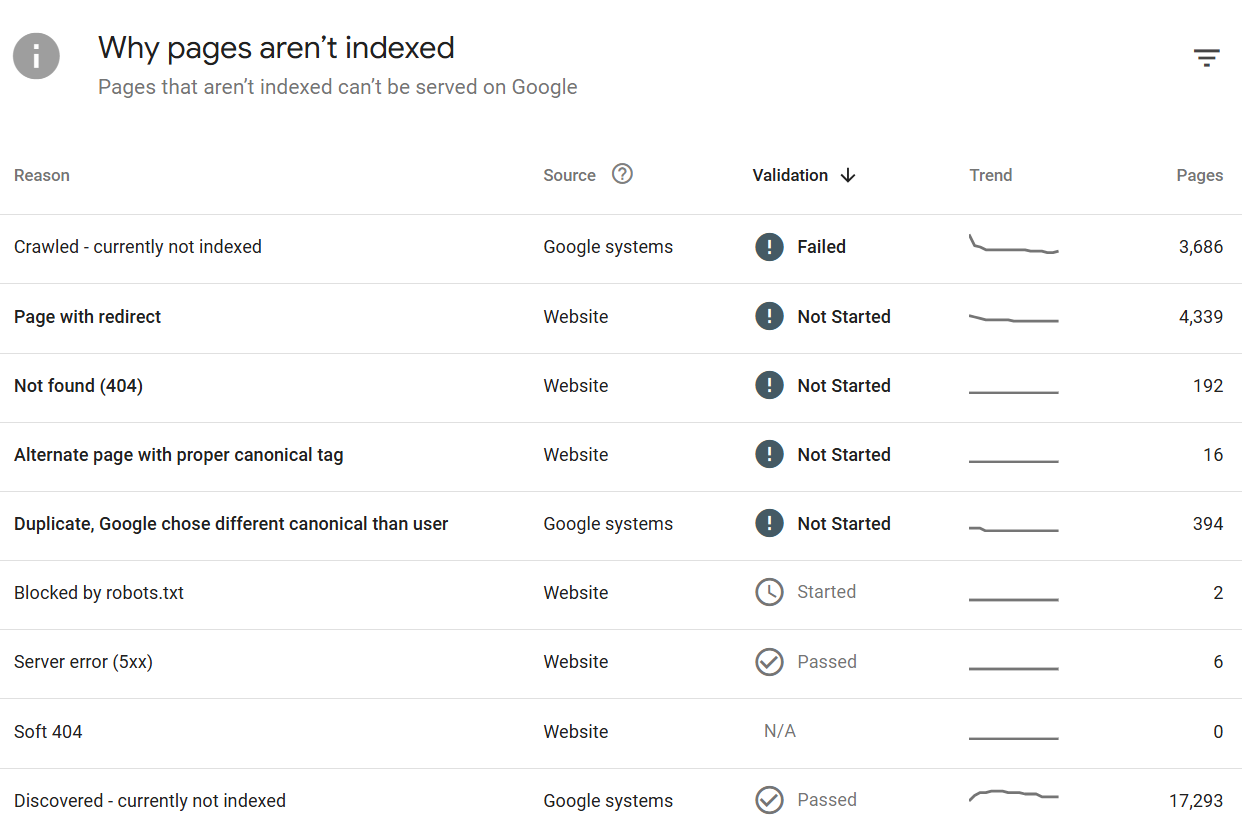This screenshot has height=831, width=1242.
Task: Open the Duplicate, Google chose different canonical row
Action: (x=231, y=523)
